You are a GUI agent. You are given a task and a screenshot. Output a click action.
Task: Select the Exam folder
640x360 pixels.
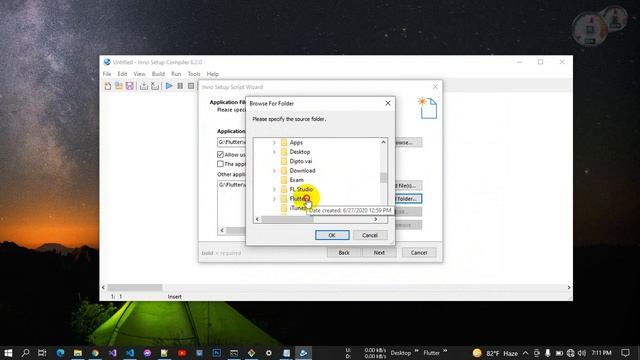coord(296,180)
